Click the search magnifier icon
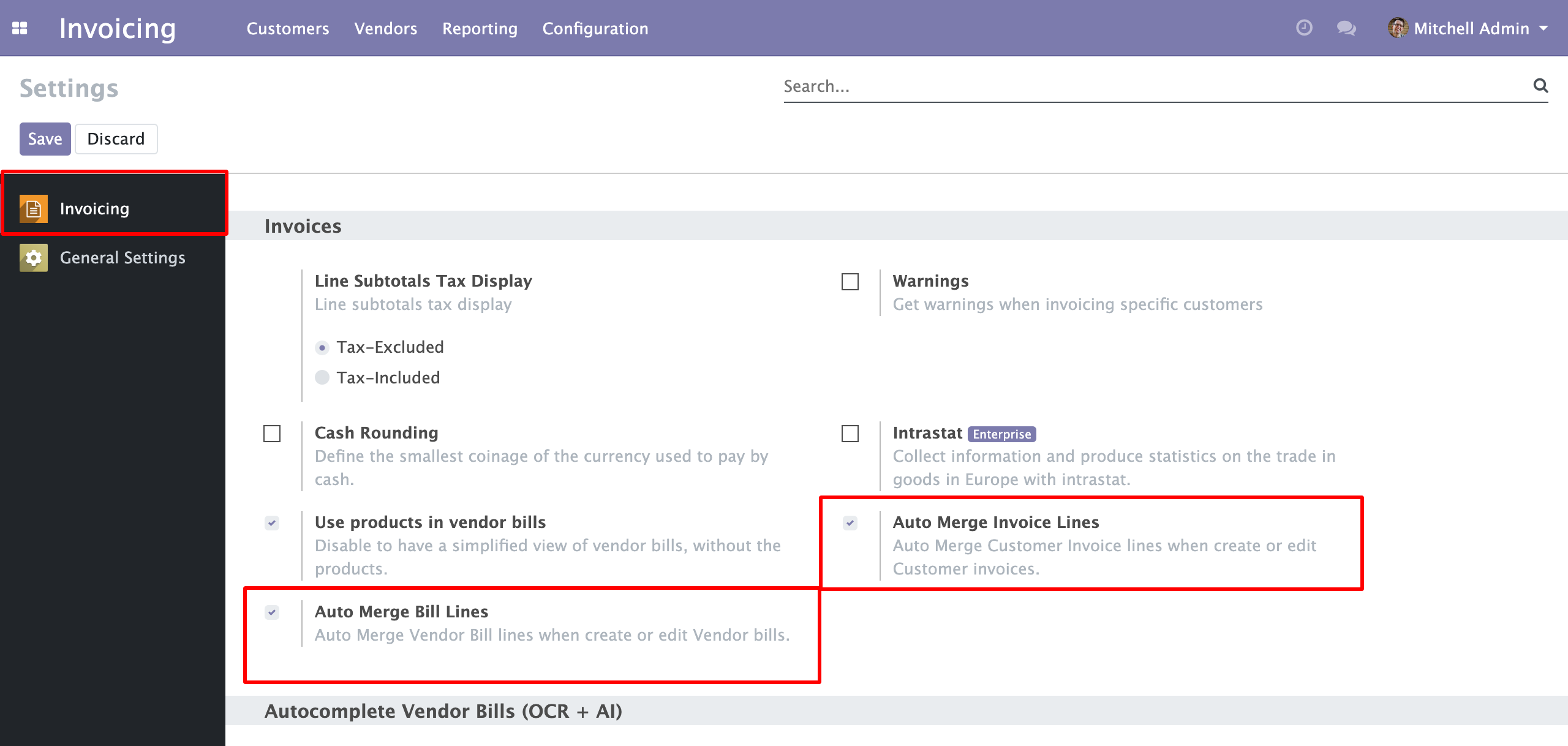The image size is (1568, 746). tap(1540, 86)
